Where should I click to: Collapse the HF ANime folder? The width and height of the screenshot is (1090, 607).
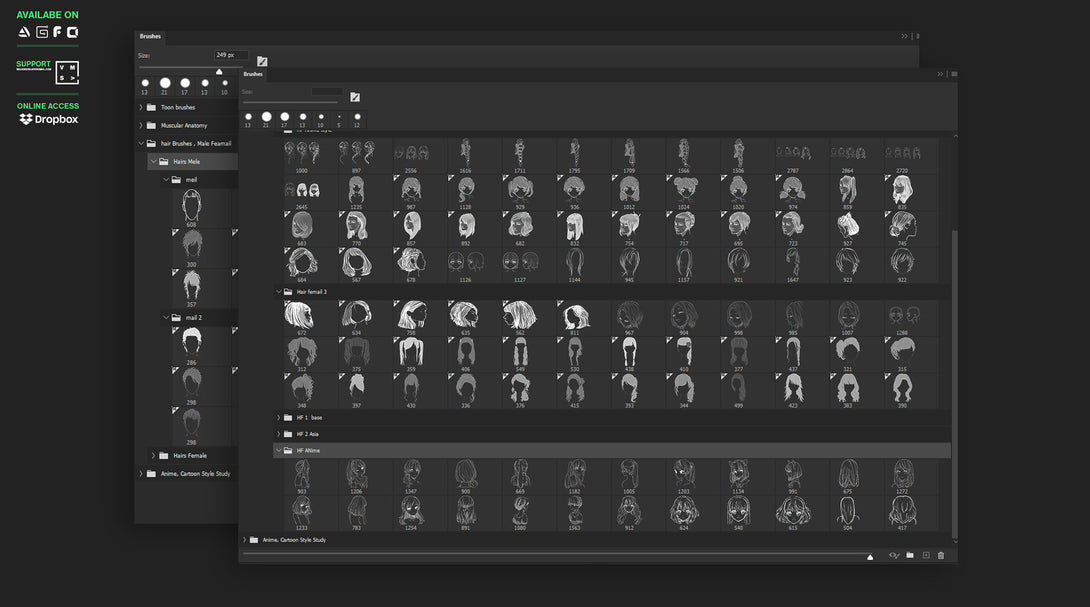coord(279,451)
